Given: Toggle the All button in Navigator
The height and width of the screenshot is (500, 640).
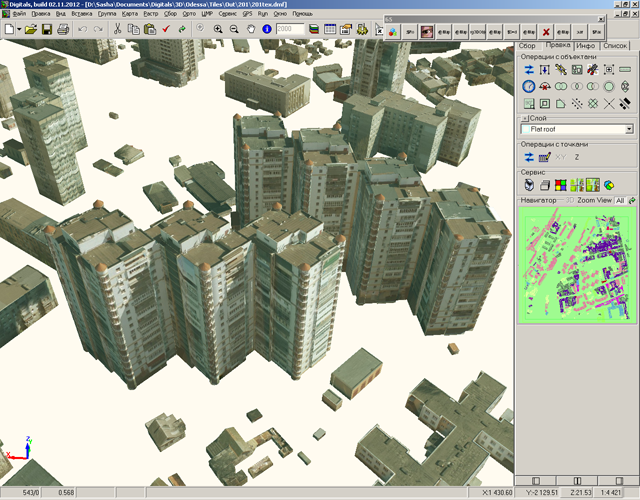Looking at the screenshot, I should 620,201.
